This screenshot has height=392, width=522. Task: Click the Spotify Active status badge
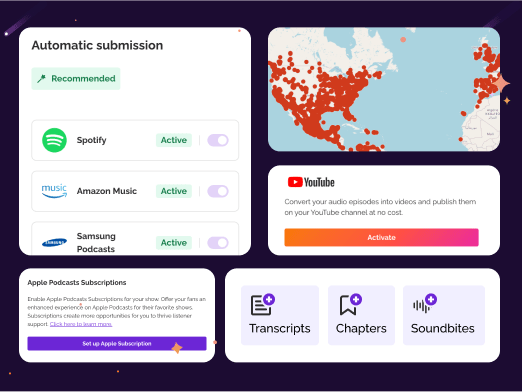174,140
